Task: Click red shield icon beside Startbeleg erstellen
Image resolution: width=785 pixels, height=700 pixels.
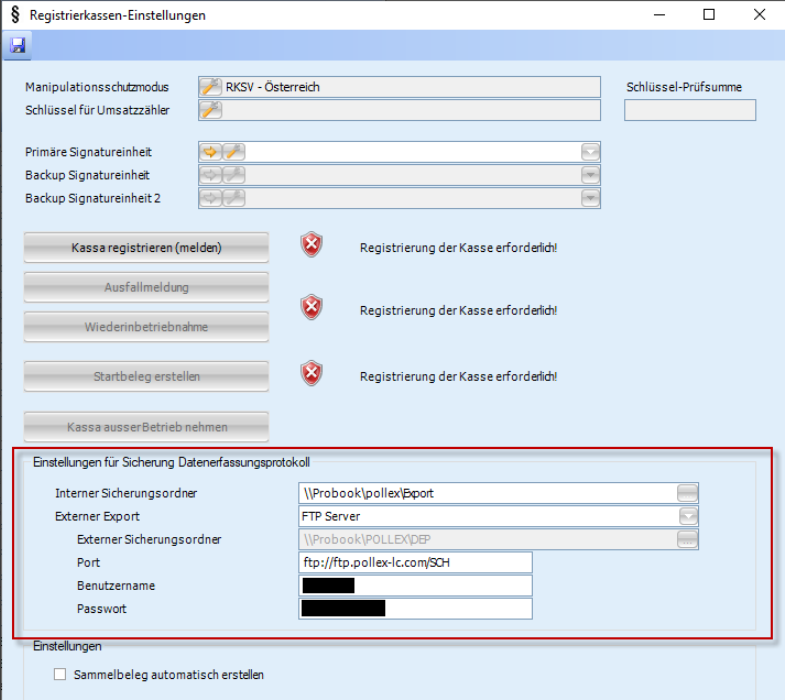Action: click(x=312, y=375)
